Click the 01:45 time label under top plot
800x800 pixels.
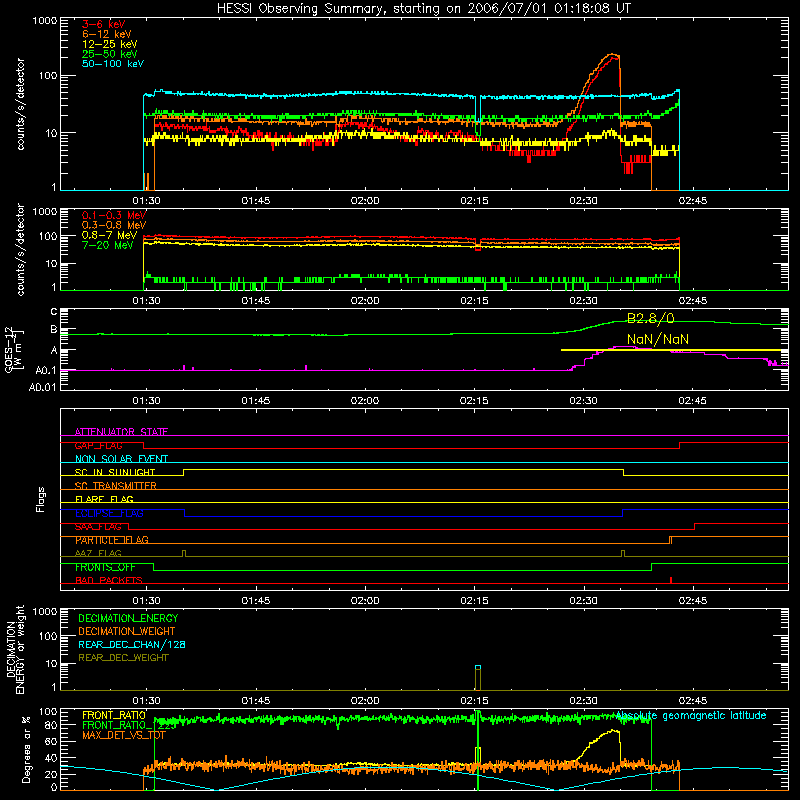click(256, 201)
